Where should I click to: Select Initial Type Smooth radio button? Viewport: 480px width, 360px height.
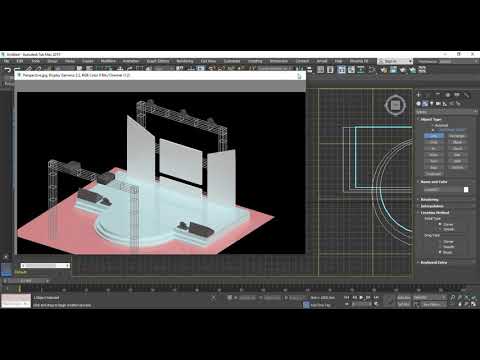(440, 229)
